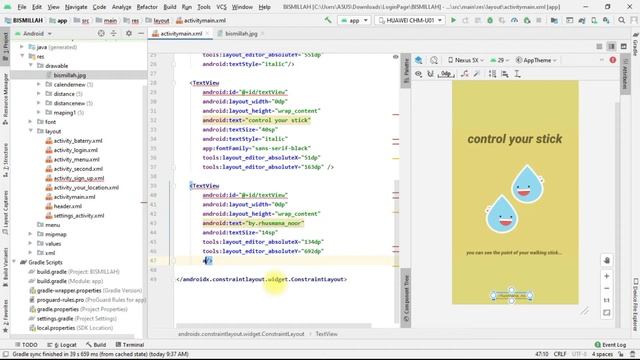Open default margins 0dp control
This screenshot has width=640, height=360.
click(446, 74)
